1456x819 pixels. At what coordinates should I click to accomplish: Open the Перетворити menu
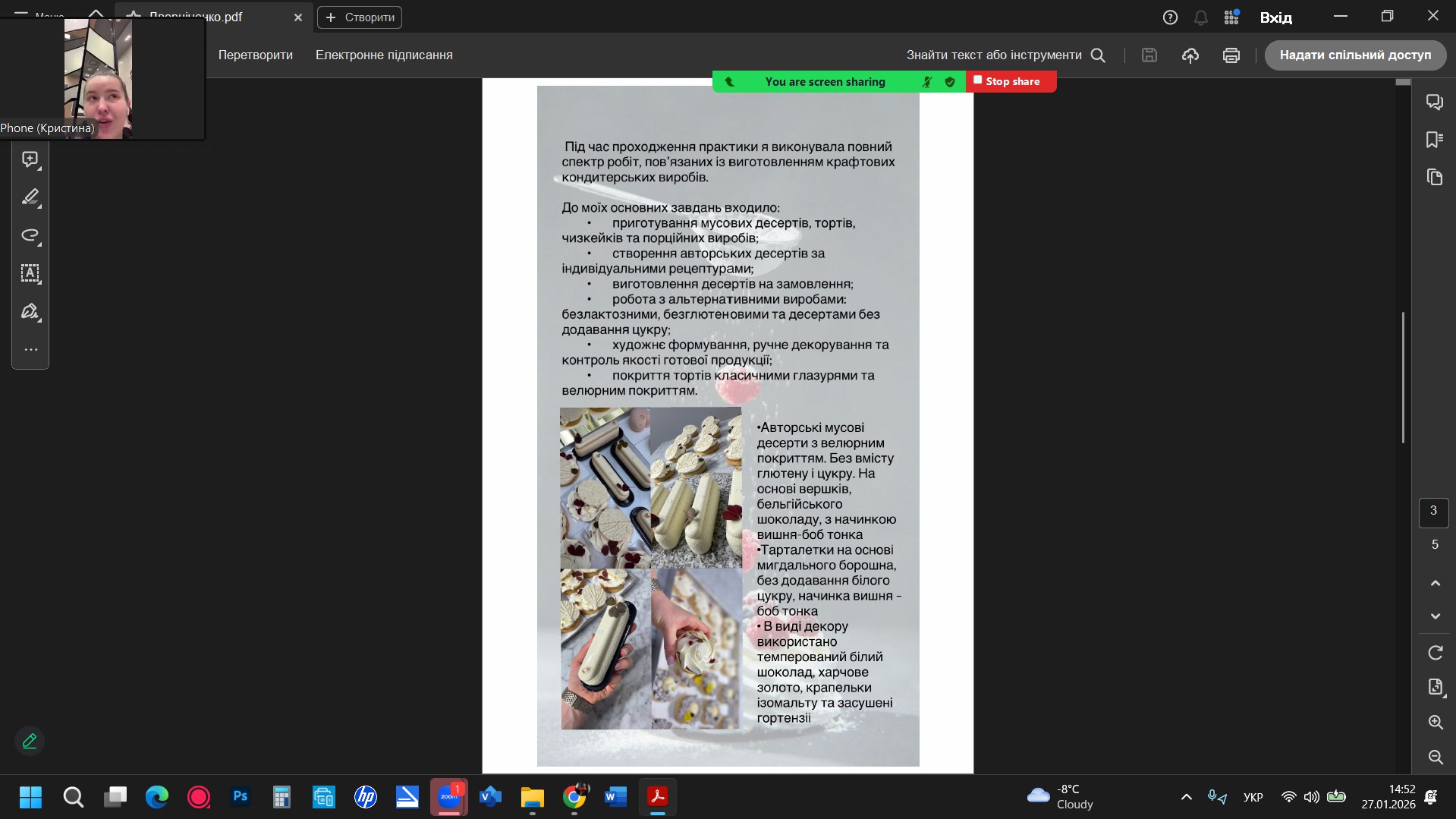point(255,55)
